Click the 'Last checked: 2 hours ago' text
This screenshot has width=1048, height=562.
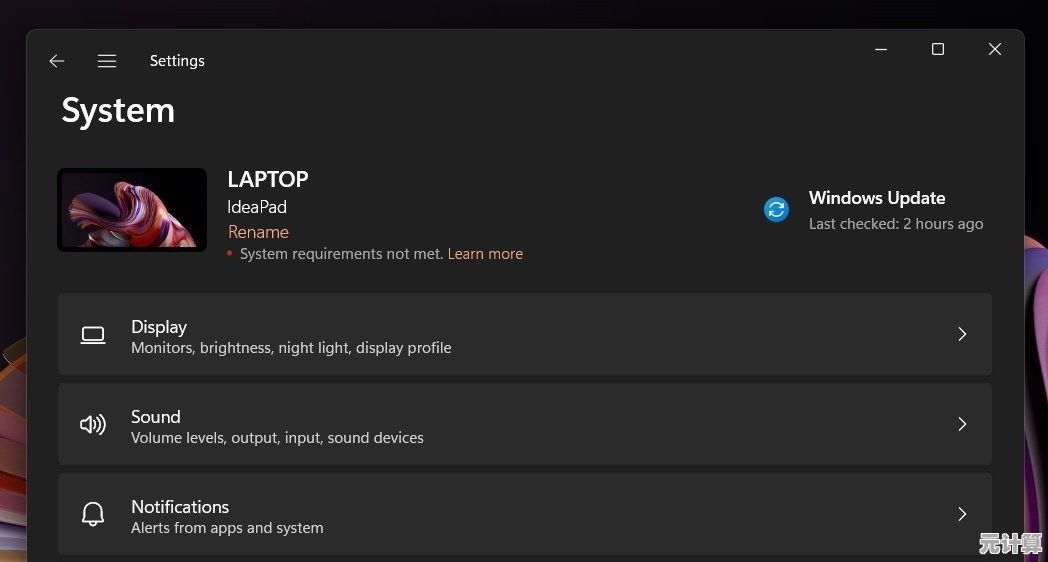click(895, 224)
